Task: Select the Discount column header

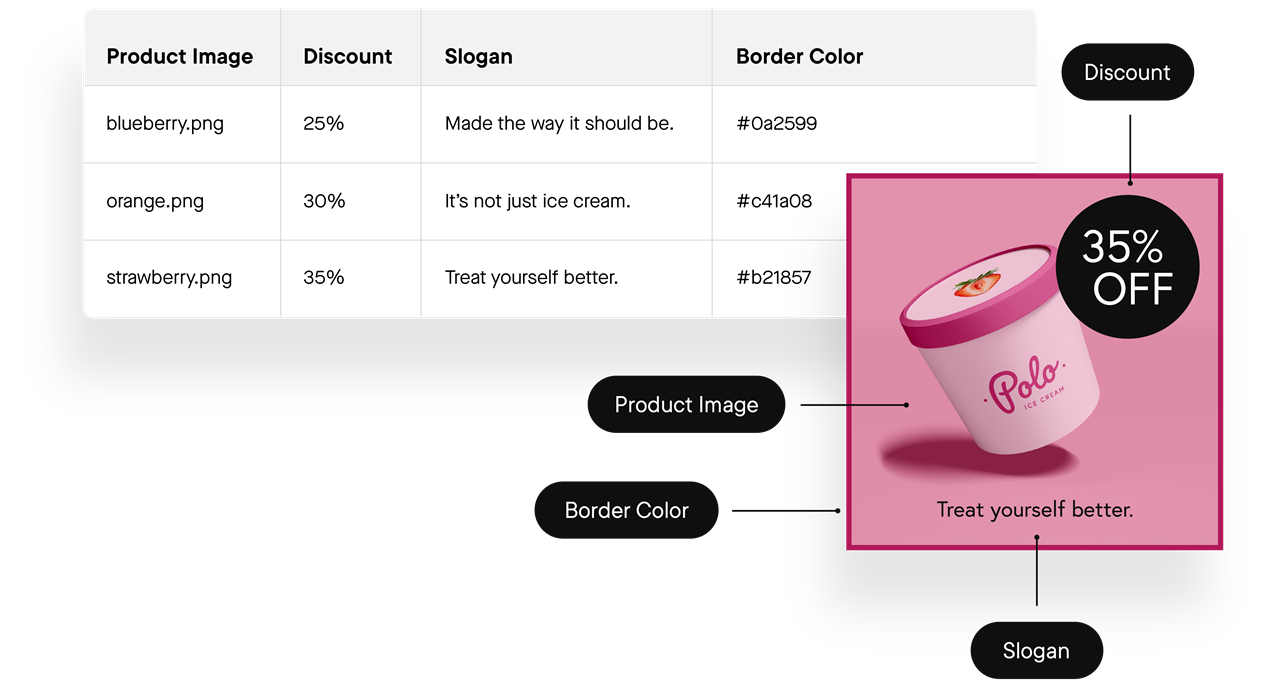Action: (351, 48)
